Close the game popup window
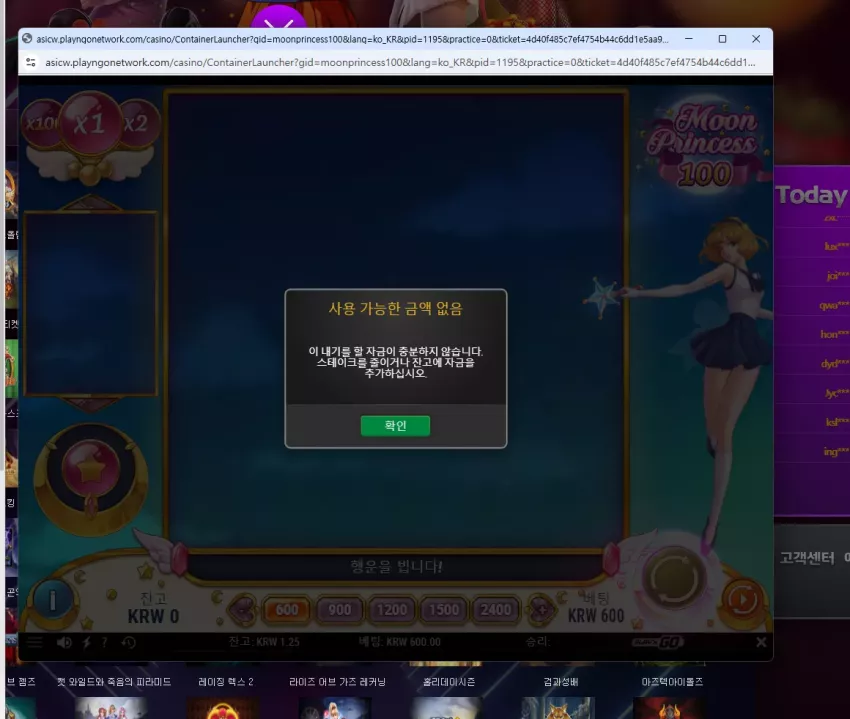 tap(756, 39)
